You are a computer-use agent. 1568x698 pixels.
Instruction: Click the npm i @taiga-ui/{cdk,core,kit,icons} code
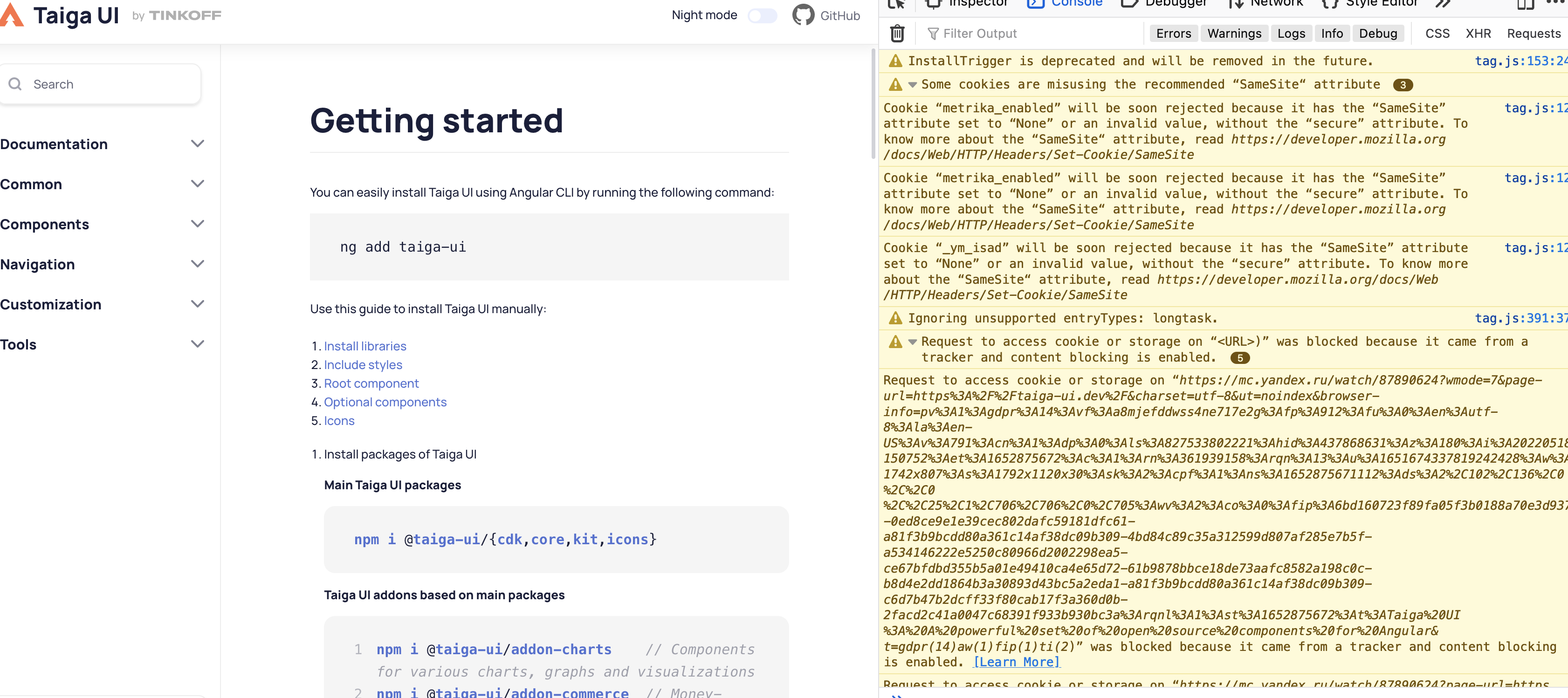tap(505, 540)
